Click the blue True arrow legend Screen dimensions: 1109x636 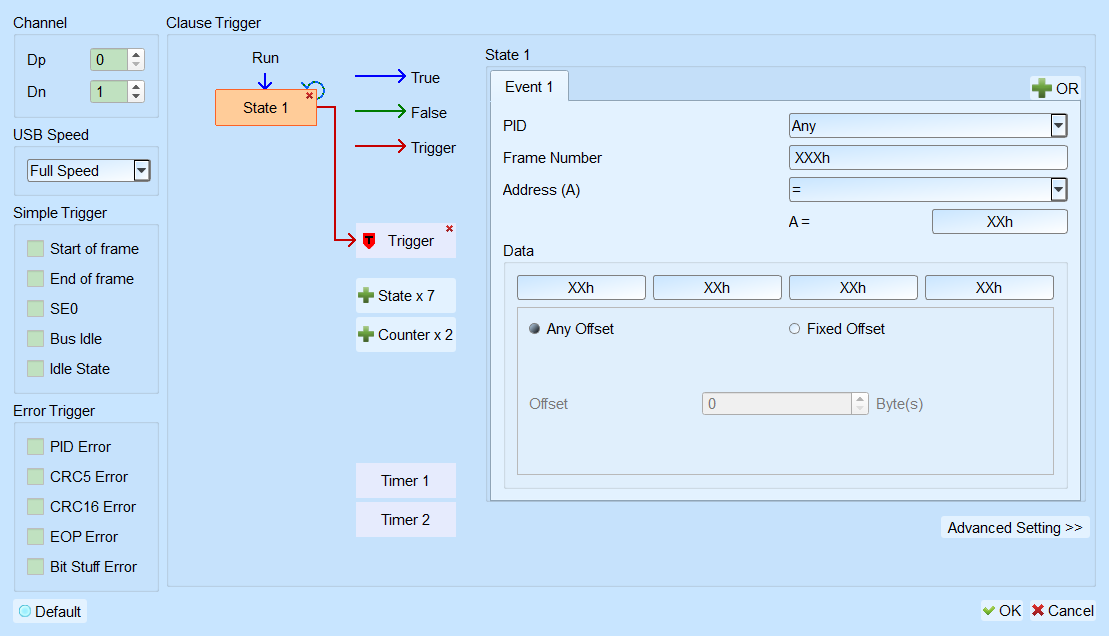[381, 76]
